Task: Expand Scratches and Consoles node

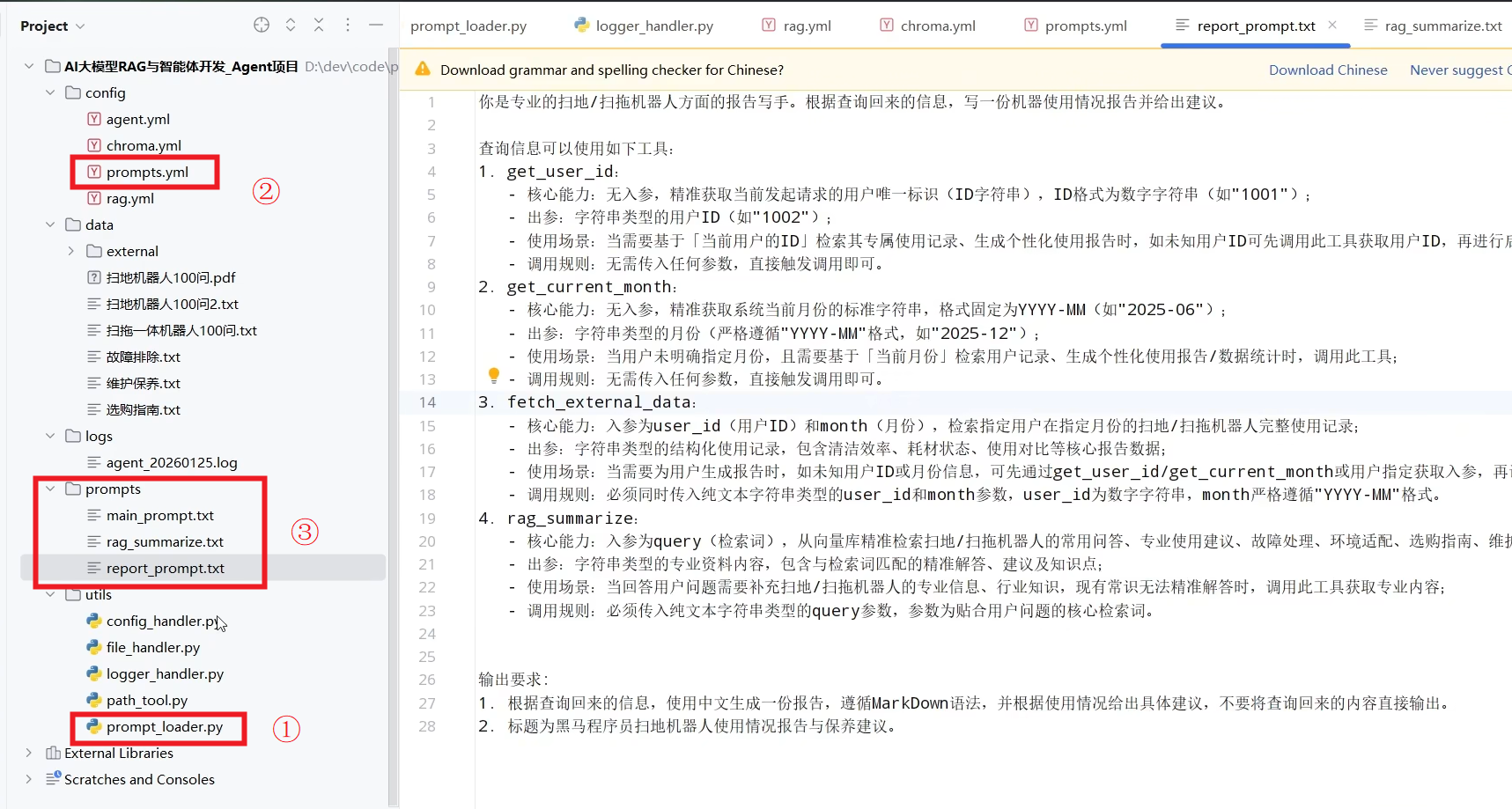Action: [29, 779]
